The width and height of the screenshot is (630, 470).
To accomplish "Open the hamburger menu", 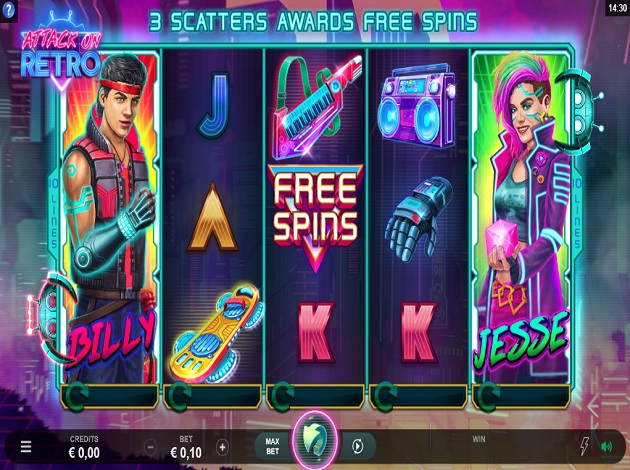I will (x=26, y=447).
